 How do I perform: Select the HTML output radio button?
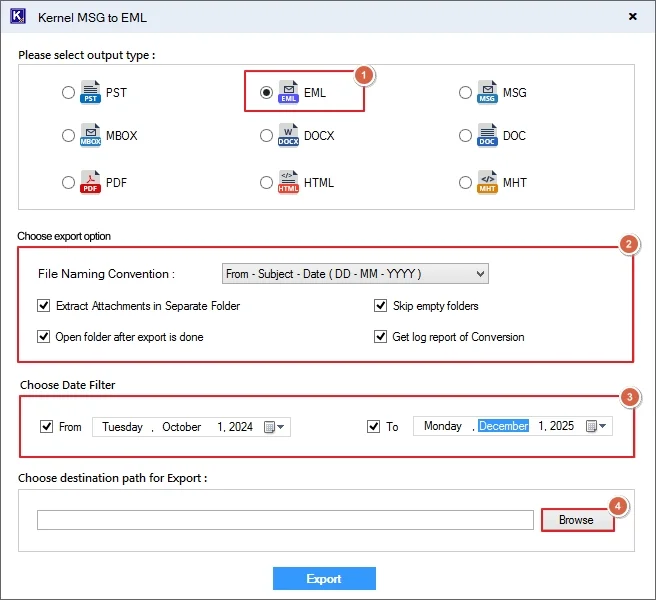point(266,182)
